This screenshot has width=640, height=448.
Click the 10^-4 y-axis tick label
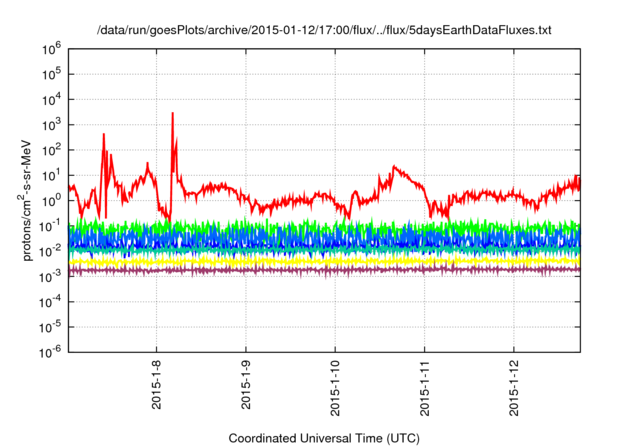50,302
